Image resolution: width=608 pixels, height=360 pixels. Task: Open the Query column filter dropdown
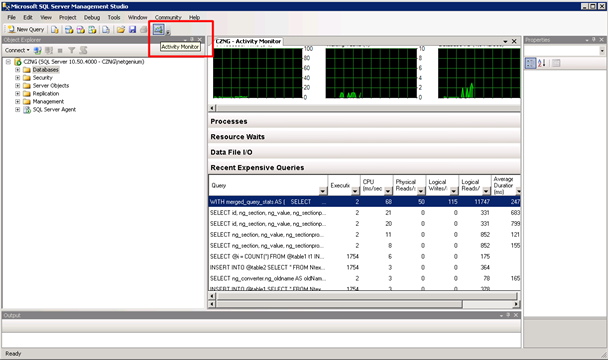tap(323, 191)
